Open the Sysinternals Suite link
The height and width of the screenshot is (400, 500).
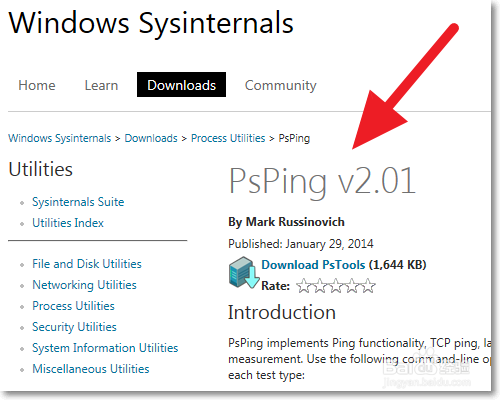coord(78,202)
